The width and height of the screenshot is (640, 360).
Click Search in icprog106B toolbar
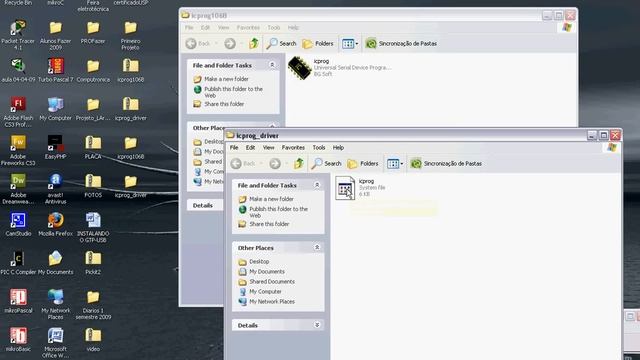pyautogui.click(x=281, y=43)
